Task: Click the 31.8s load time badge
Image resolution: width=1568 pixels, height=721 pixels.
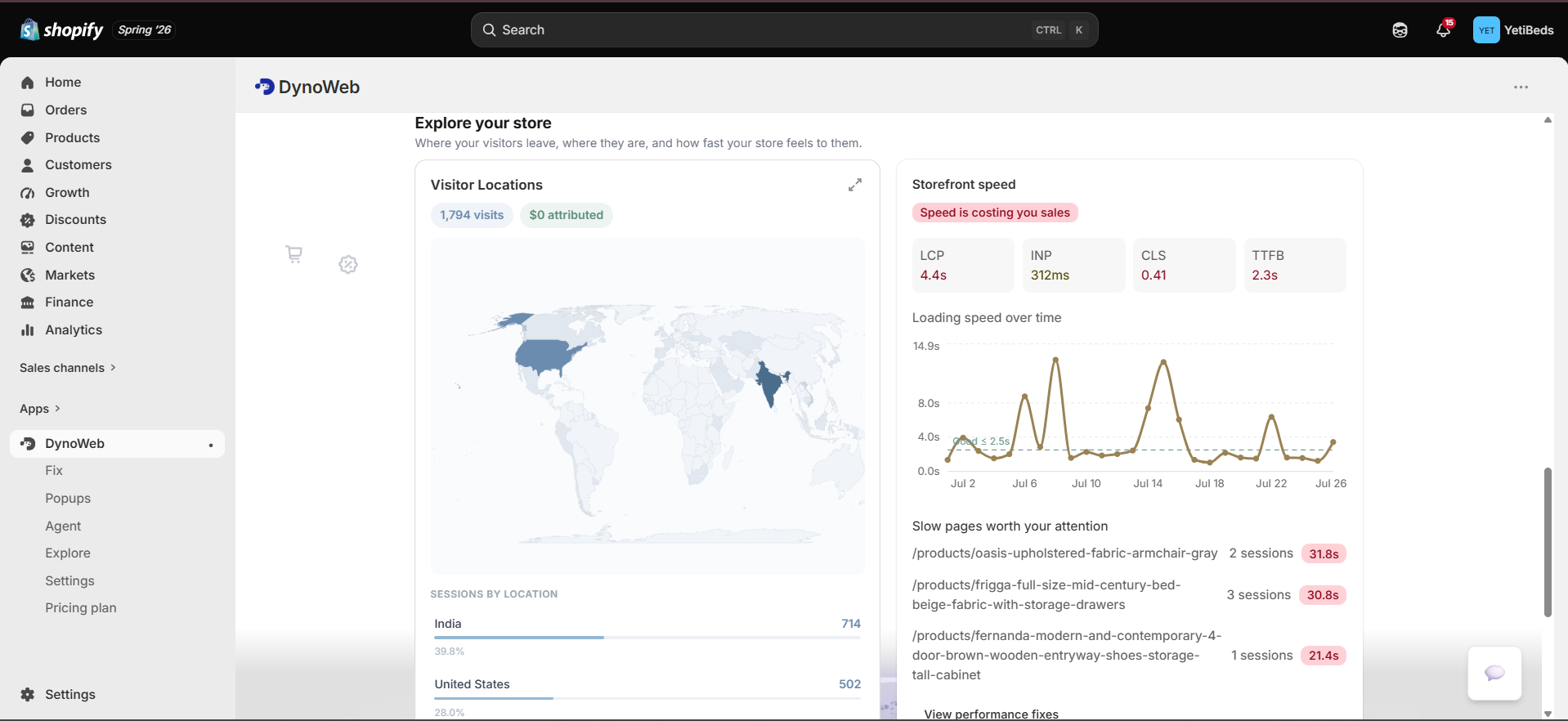Action: point(1324,554)
